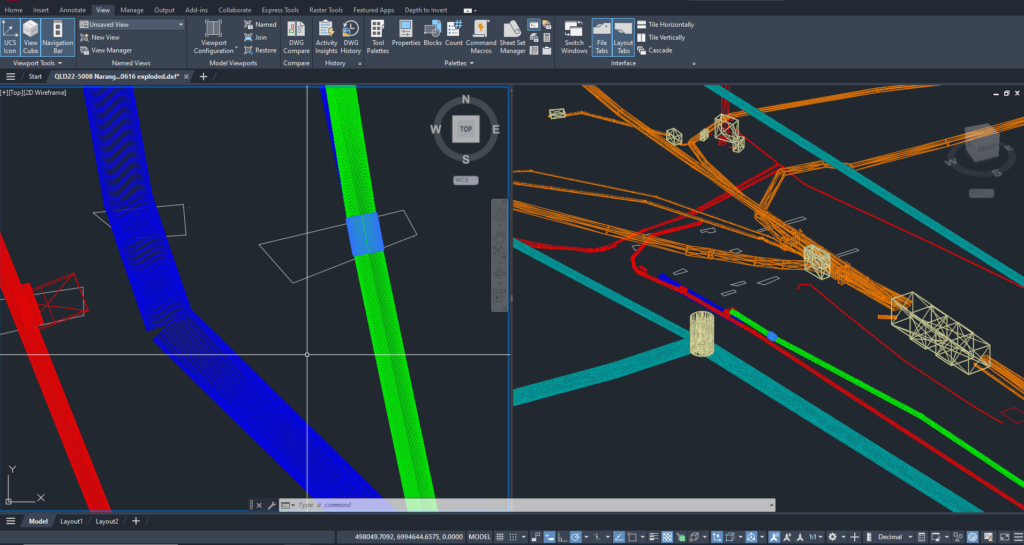Switch to the Layout1 tab
This screenshot has width=1024, height=545.
coord(71,521)
